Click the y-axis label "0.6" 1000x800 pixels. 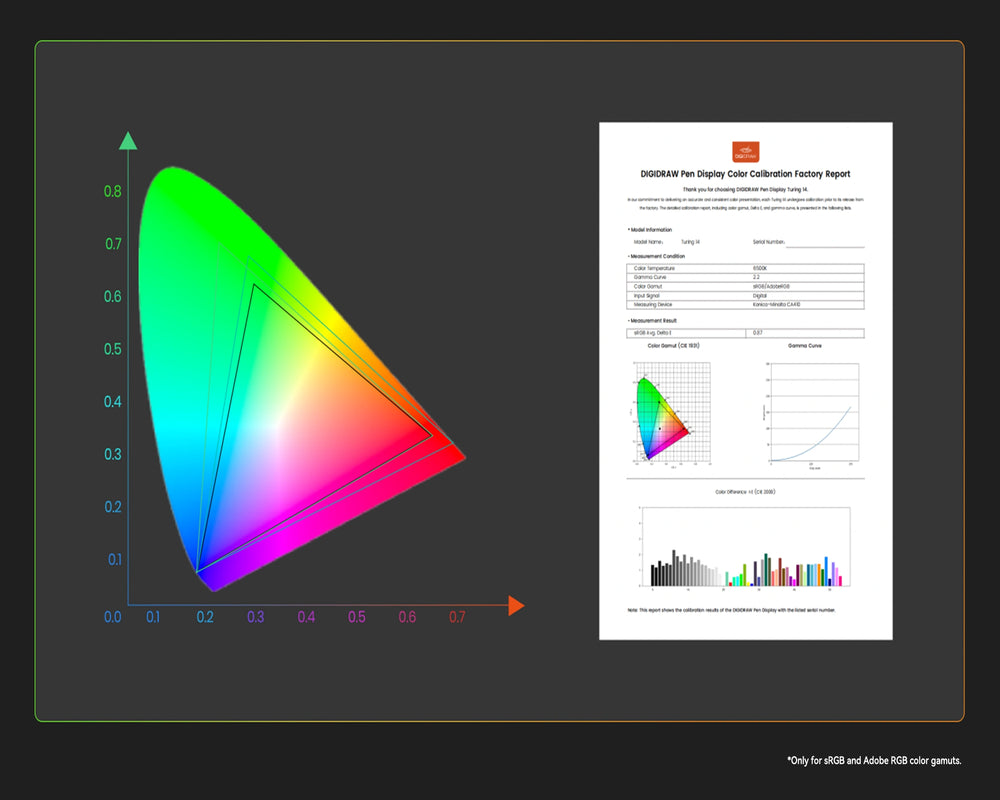pos(113,297)
